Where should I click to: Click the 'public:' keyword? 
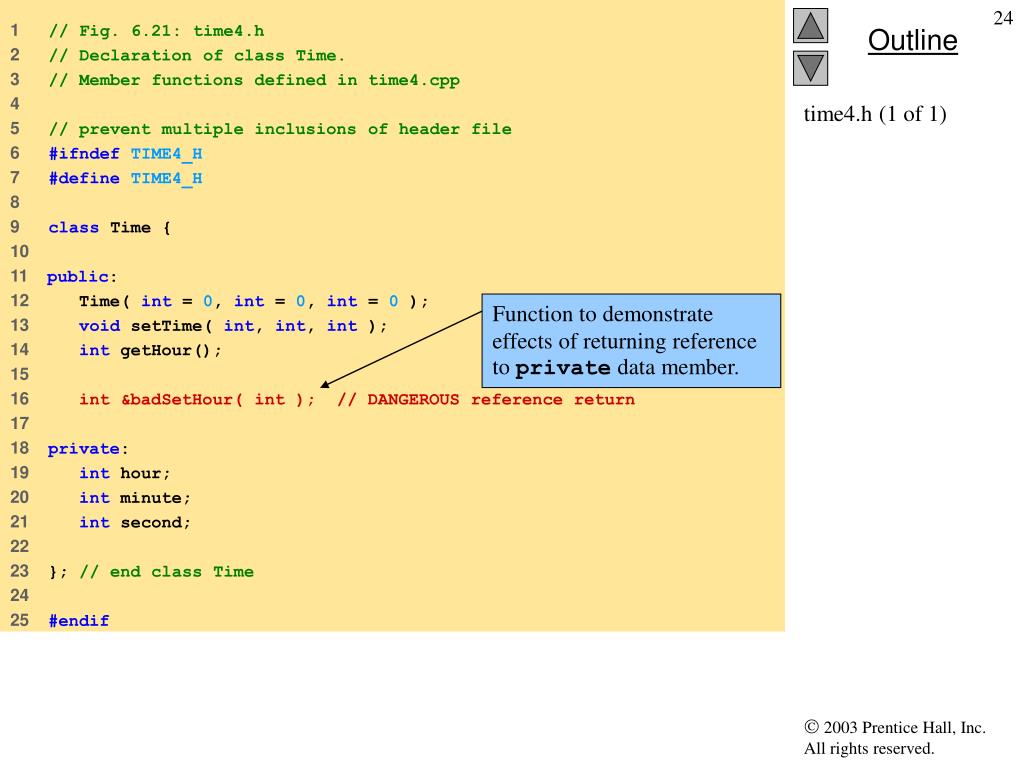(82, 277)
